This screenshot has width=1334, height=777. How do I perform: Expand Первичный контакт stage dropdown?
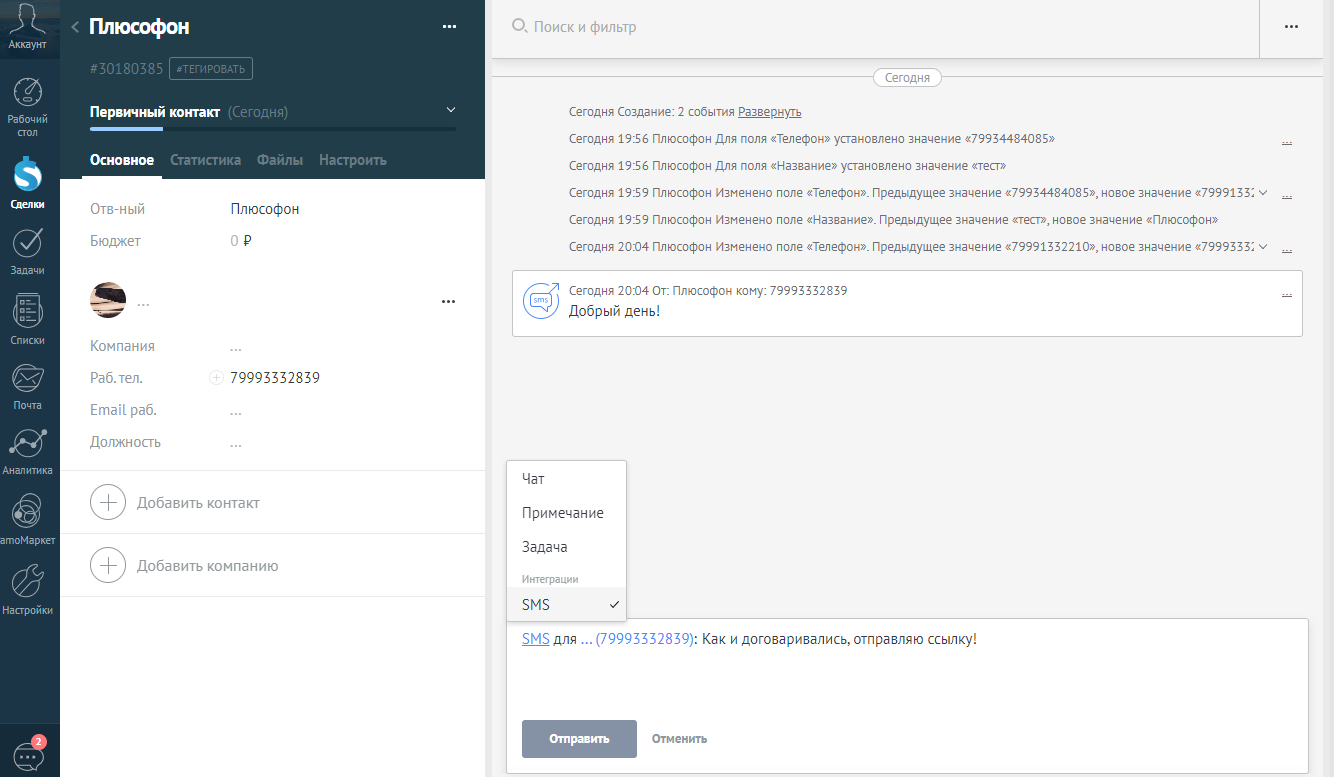click(451, 110)
